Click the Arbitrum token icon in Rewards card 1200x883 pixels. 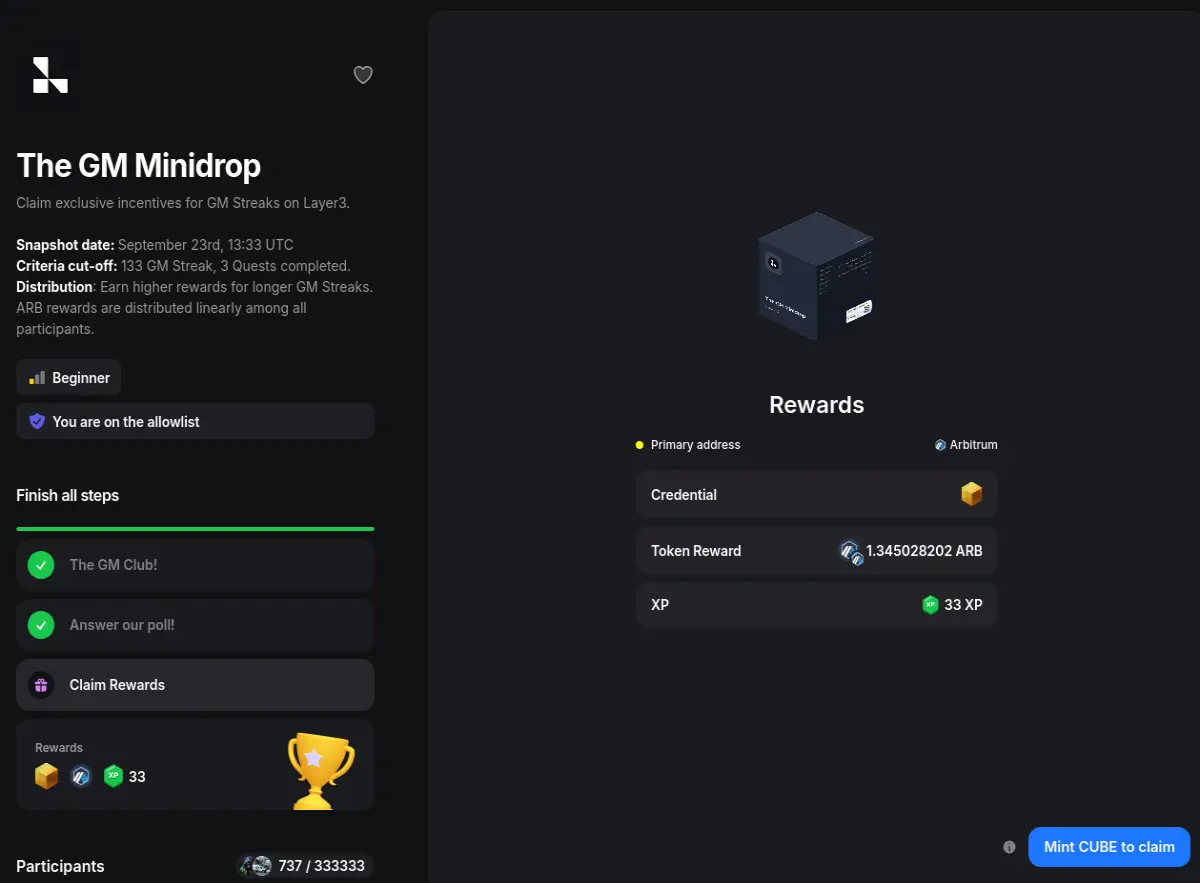tap(81, 776)
